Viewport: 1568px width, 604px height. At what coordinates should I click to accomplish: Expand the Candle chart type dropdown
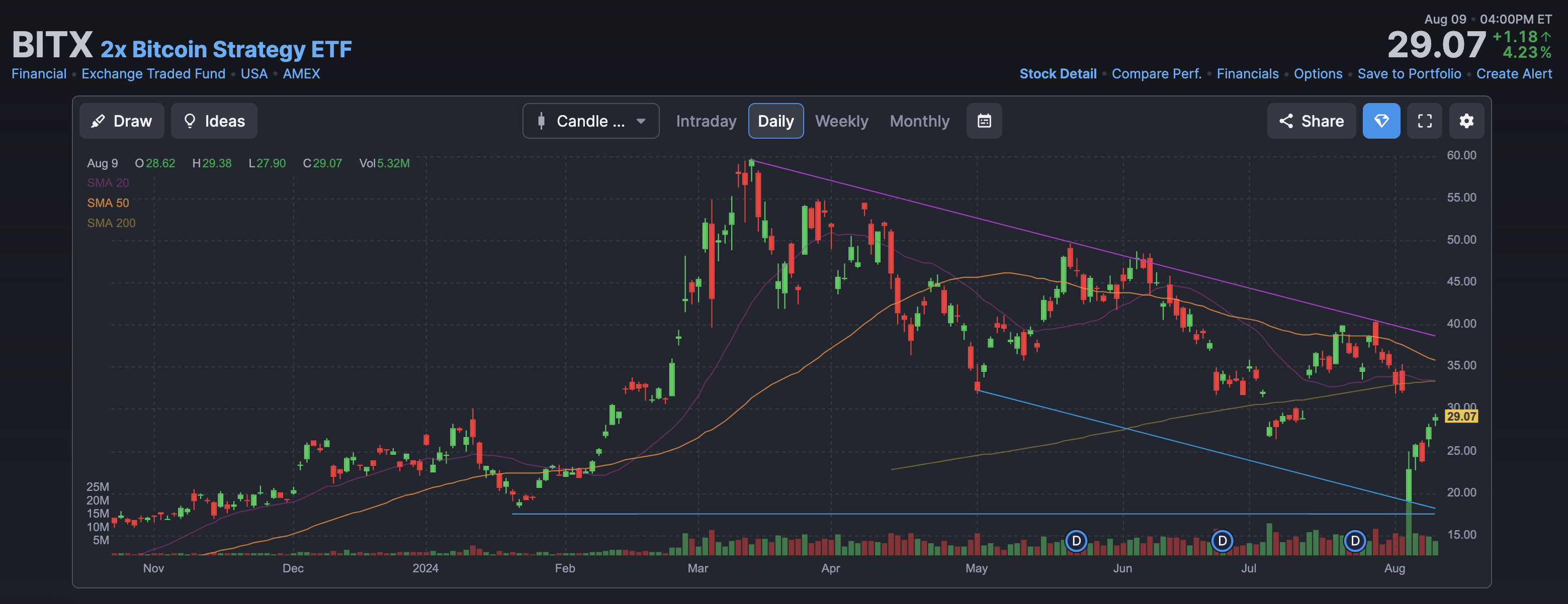pos(590,121)
